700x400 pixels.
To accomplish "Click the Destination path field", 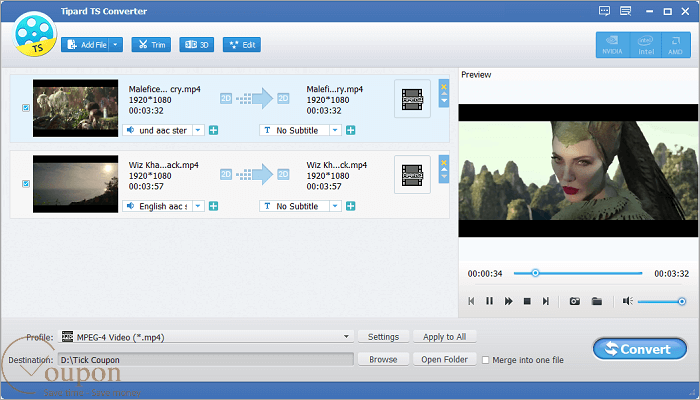I will click(x=206, y=360).
